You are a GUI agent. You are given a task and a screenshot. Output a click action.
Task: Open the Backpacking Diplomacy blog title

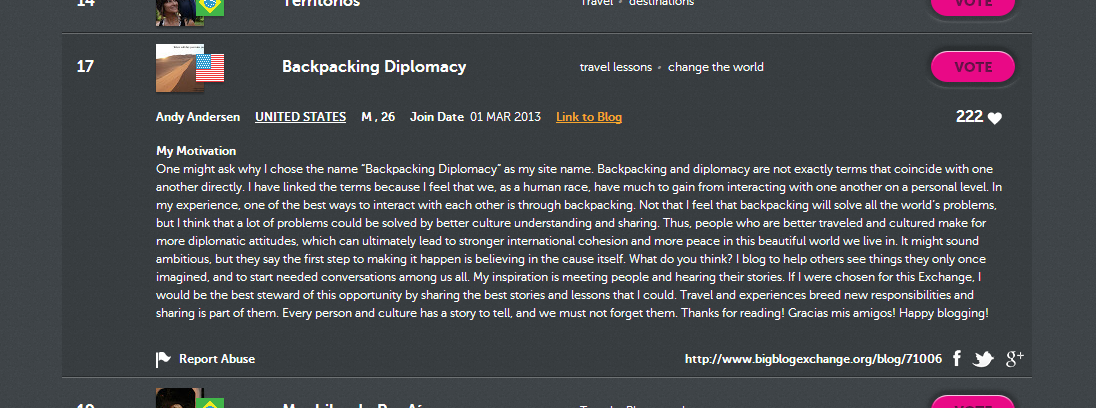[374, 67]
